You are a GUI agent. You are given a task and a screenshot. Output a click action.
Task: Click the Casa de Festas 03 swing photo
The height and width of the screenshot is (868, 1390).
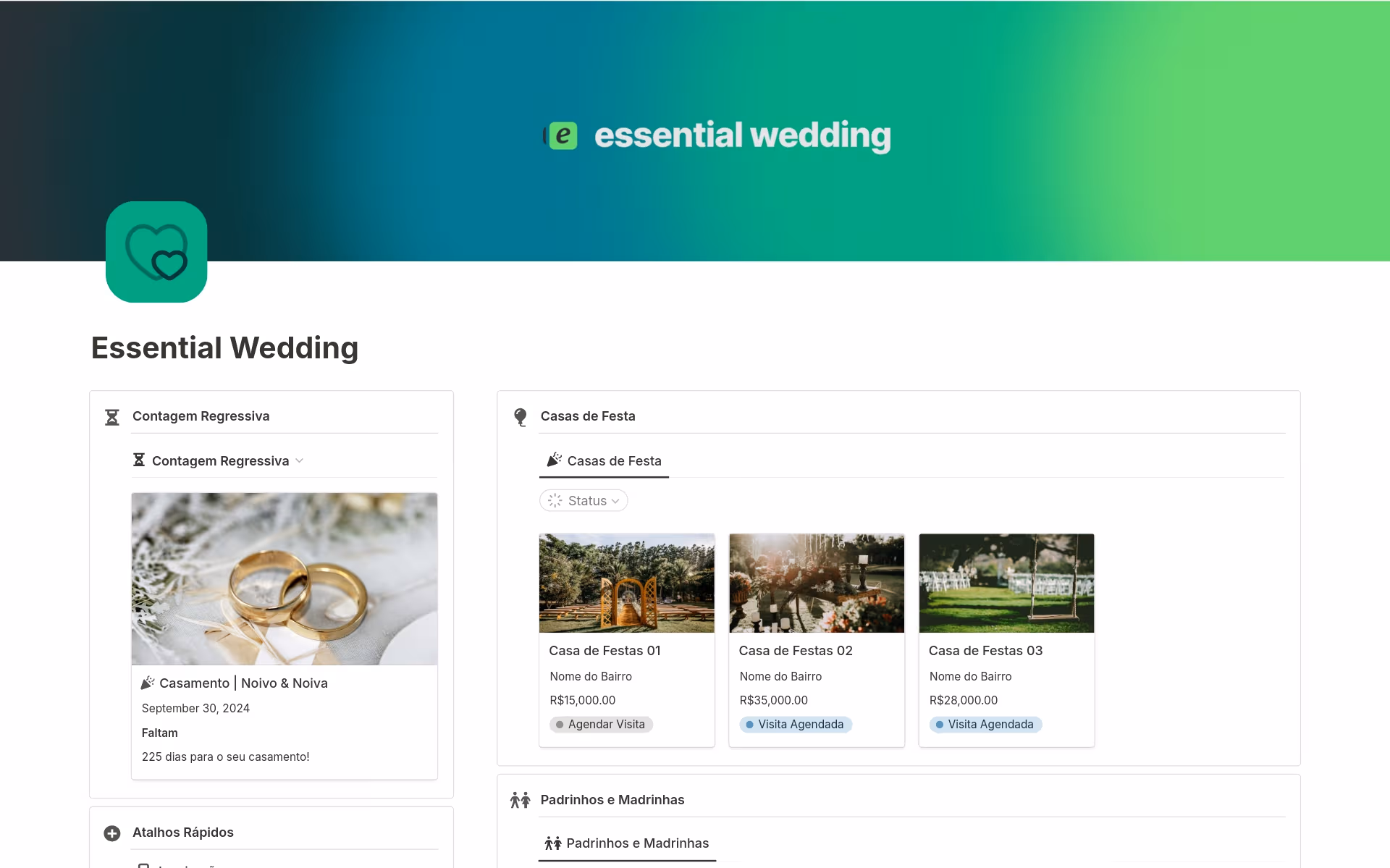tap(1006, 583)
